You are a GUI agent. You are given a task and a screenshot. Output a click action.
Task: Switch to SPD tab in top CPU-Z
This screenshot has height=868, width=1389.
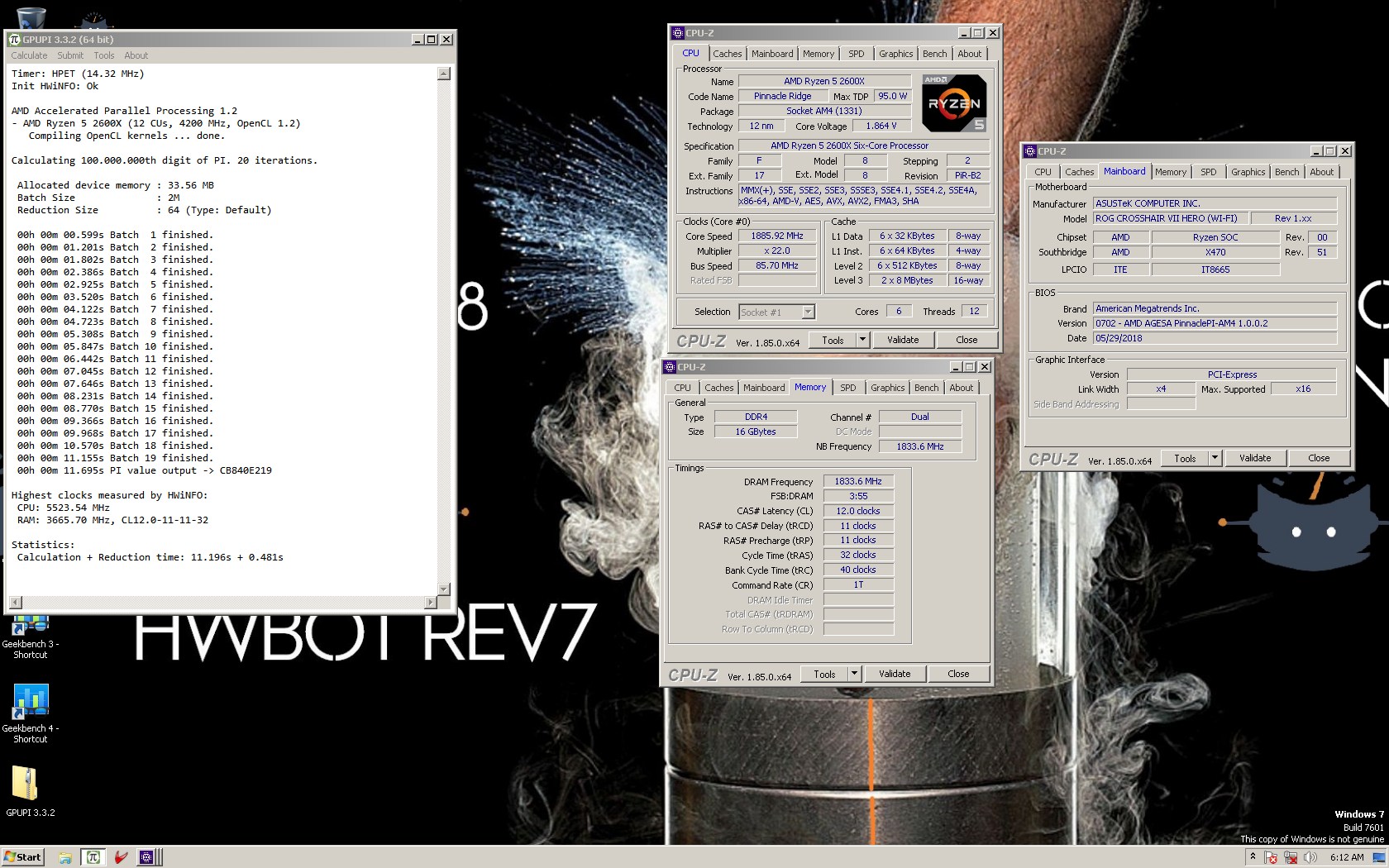(x=857, y=54)
